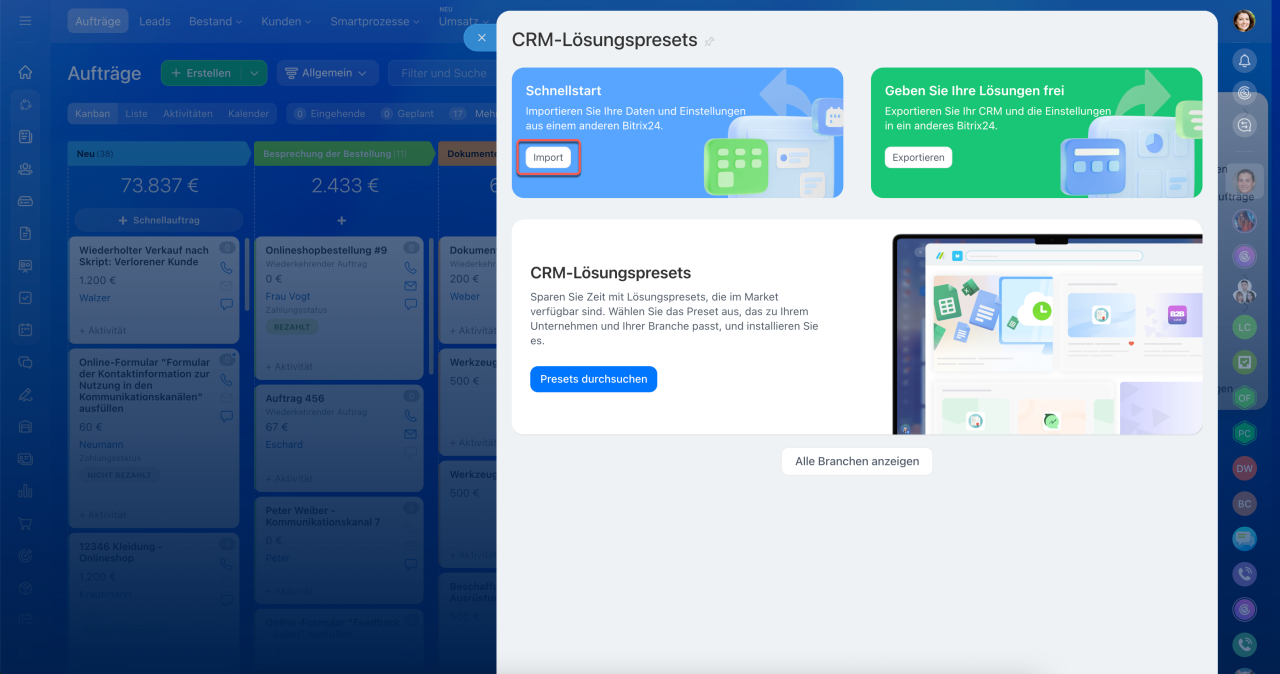Click the Filter und Suche field
Viewport: 1280px width, 674px height.
pos(443,73)
